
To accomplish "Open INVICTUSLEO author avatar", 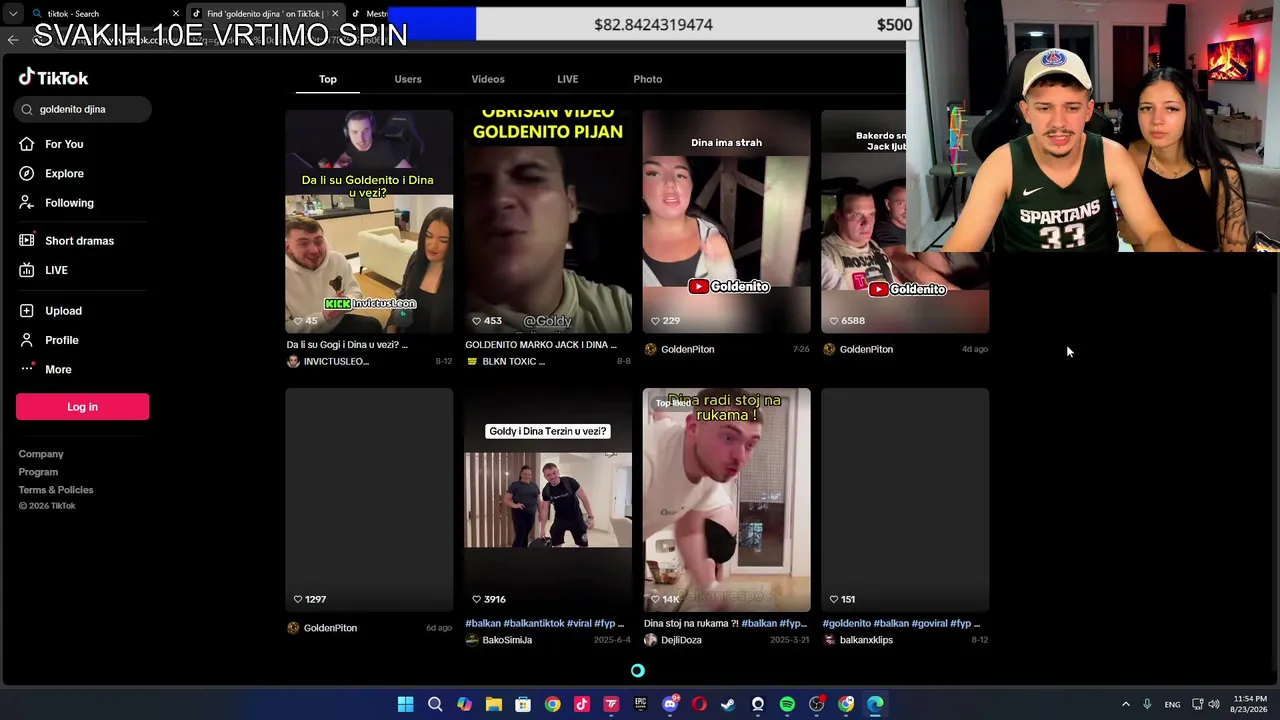I will click(x=293, y=361).
